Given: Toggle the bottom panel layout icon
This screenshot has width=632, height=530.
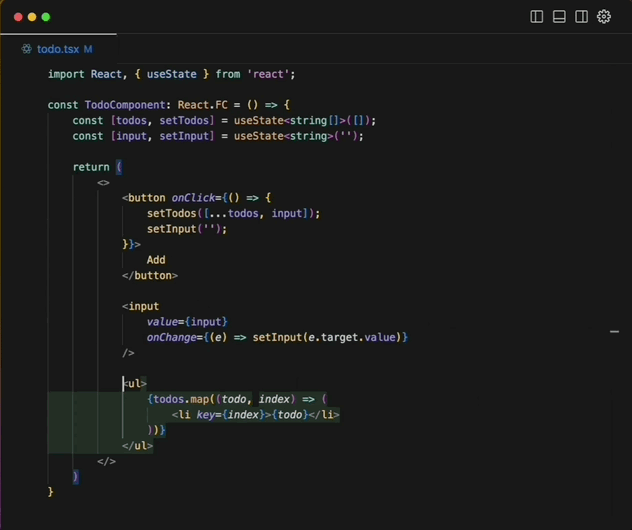Looking at the screenshot, I should (559, 17).
